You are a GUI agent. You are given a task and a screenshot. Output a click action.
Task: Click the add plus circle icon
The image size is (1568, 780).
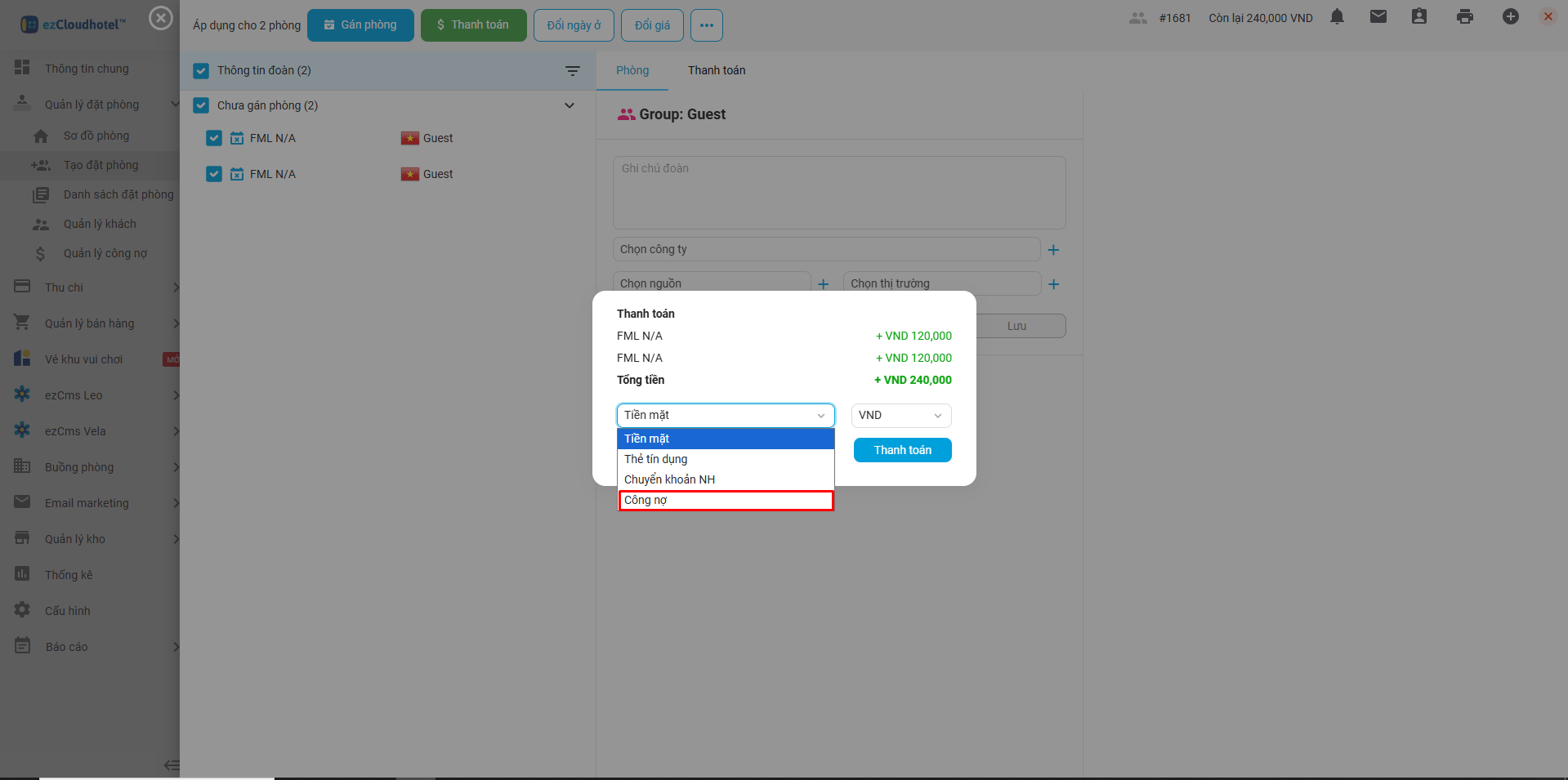[x=1510, y=17]
